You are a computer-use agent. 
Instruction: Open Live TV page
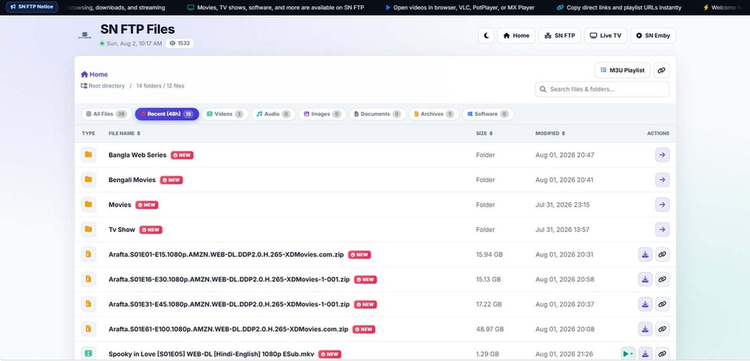[605, 35]
